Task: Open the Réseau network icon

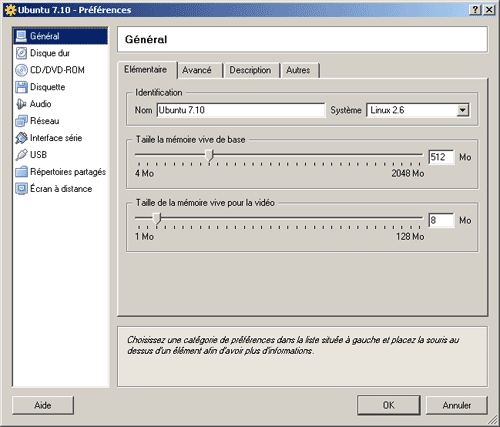Action: (21, 121)
